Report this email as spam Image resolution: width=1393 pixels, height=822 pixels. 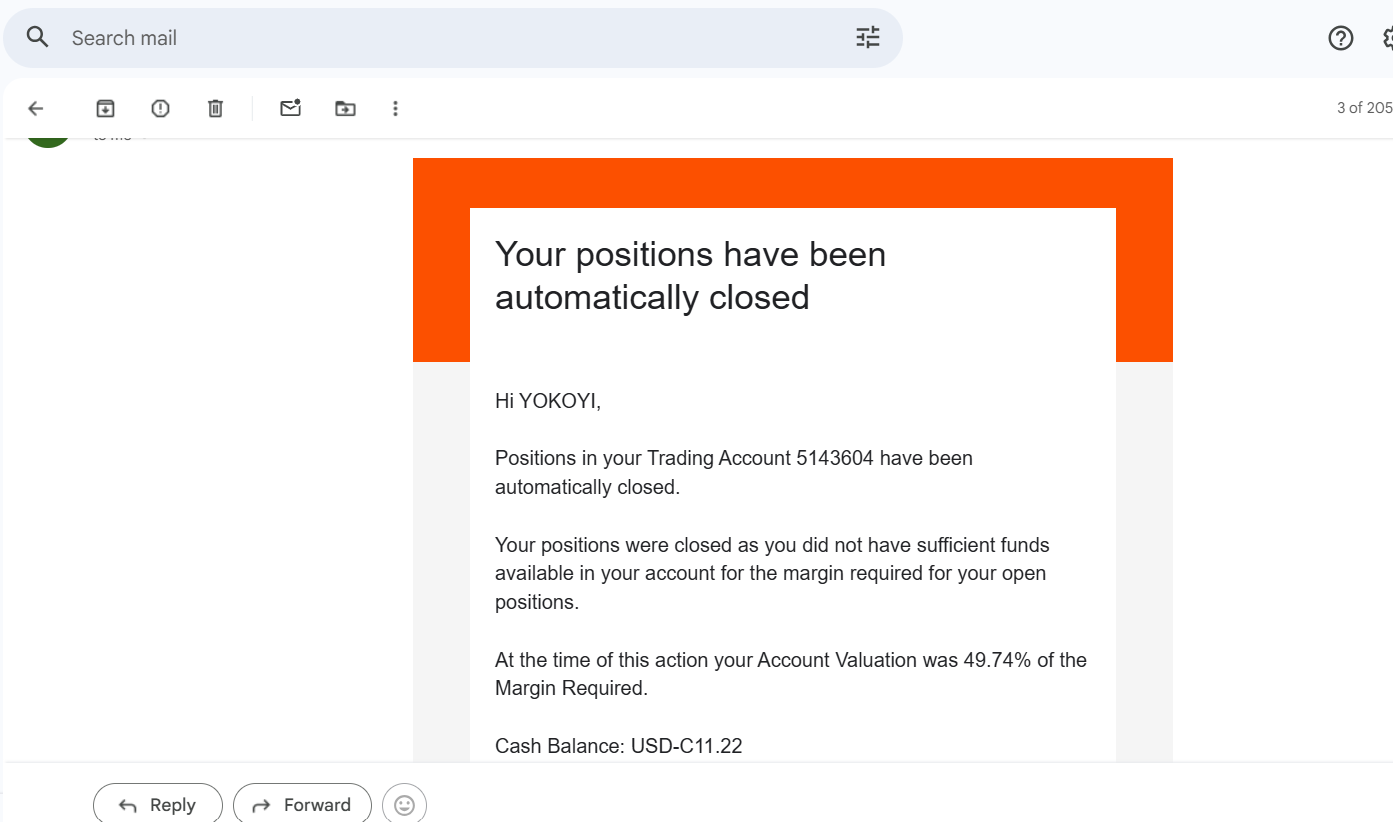[160, 108]
